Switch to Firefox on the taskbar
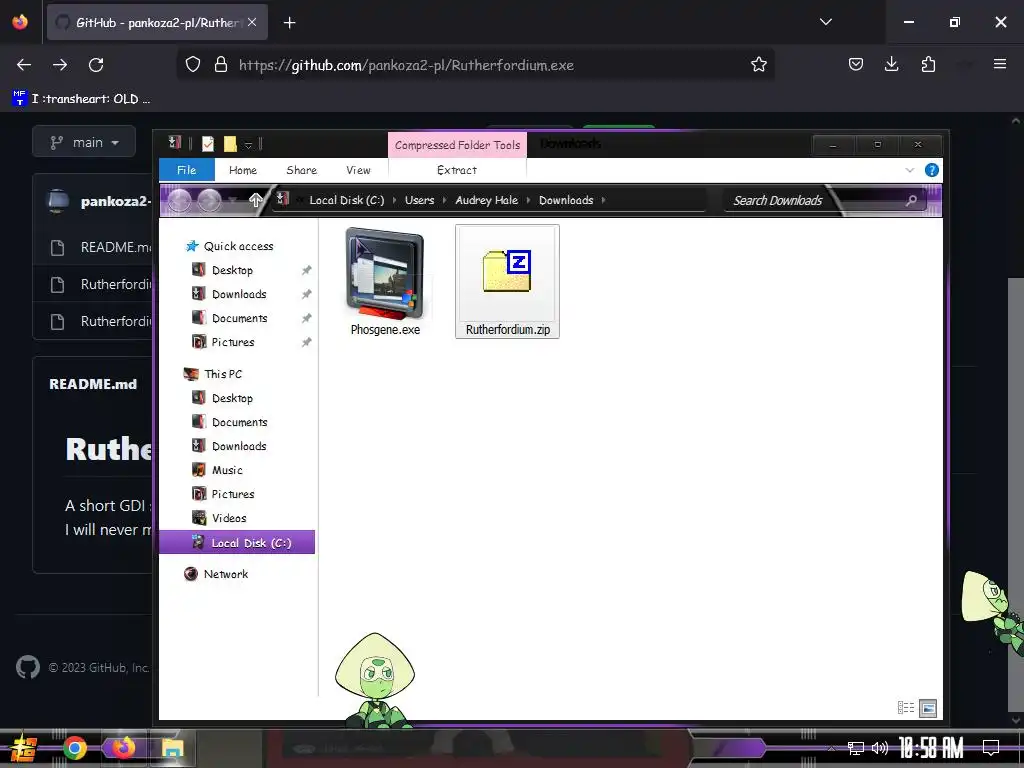 [x=122, y=748]
